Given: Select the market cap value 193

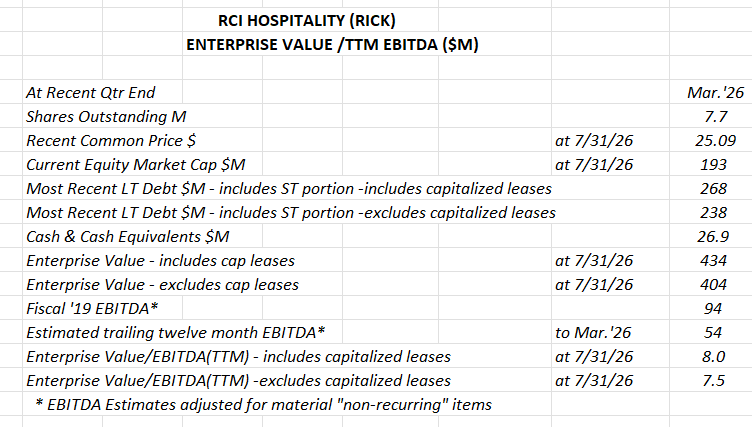Looking at the screenshot, I should coord(713,164).
